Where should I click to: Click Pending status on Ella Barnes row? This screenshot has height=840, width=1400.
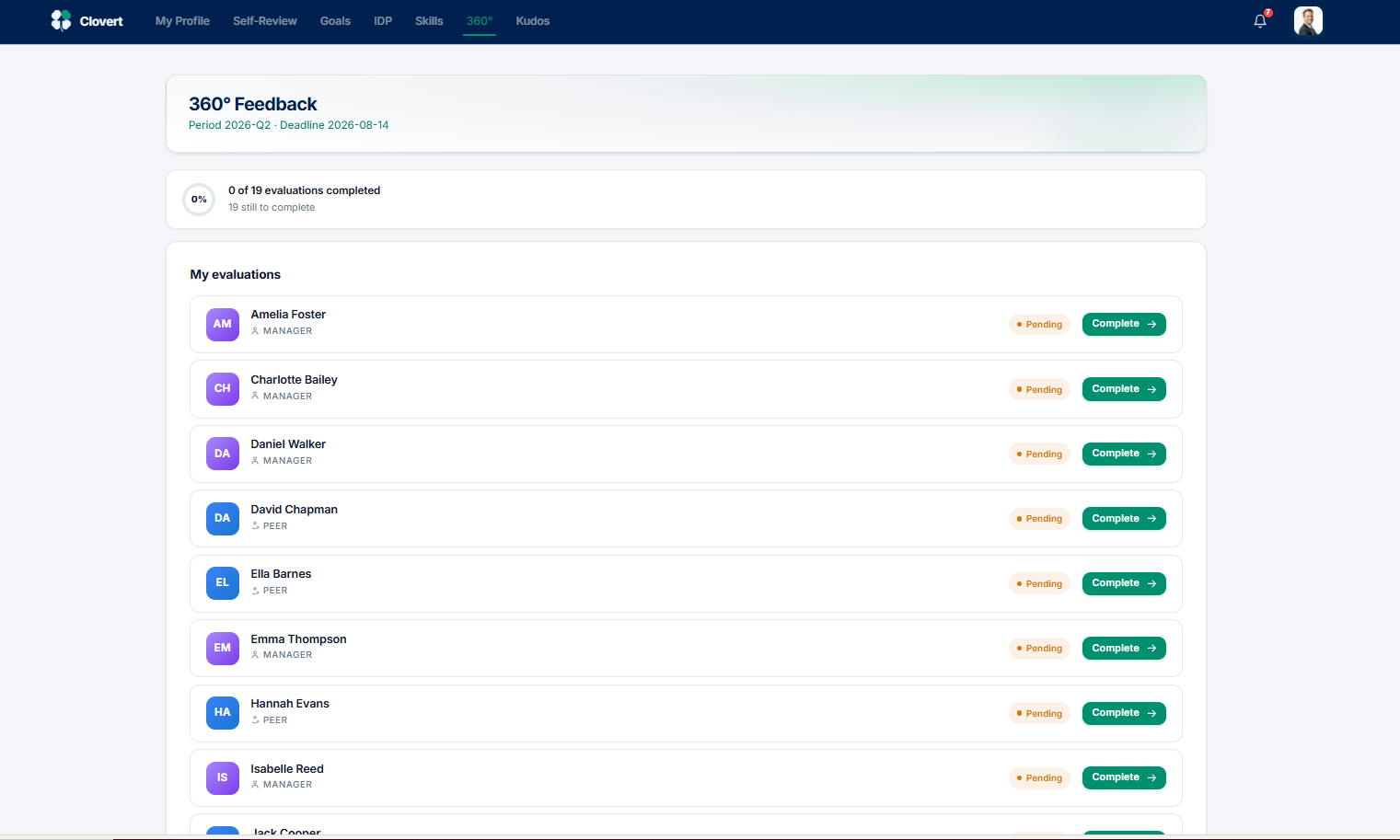pyautogui.click(x=1039, y=584)
